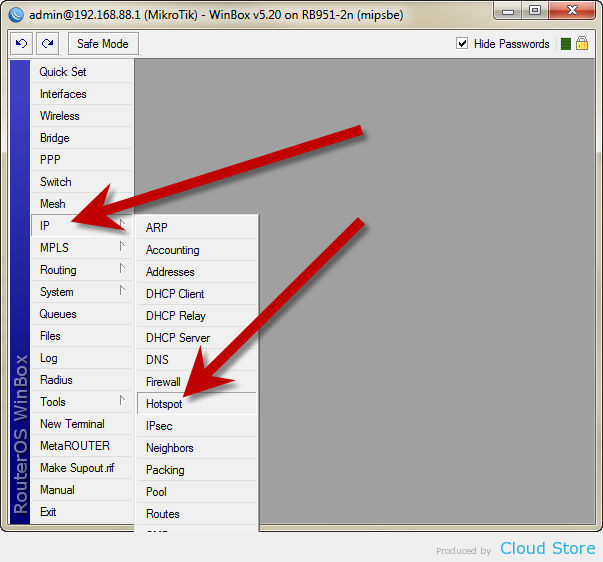The height and width of the screenshot is (562, 603).
Task: Open Quick Set
Action: coord(82,72)
